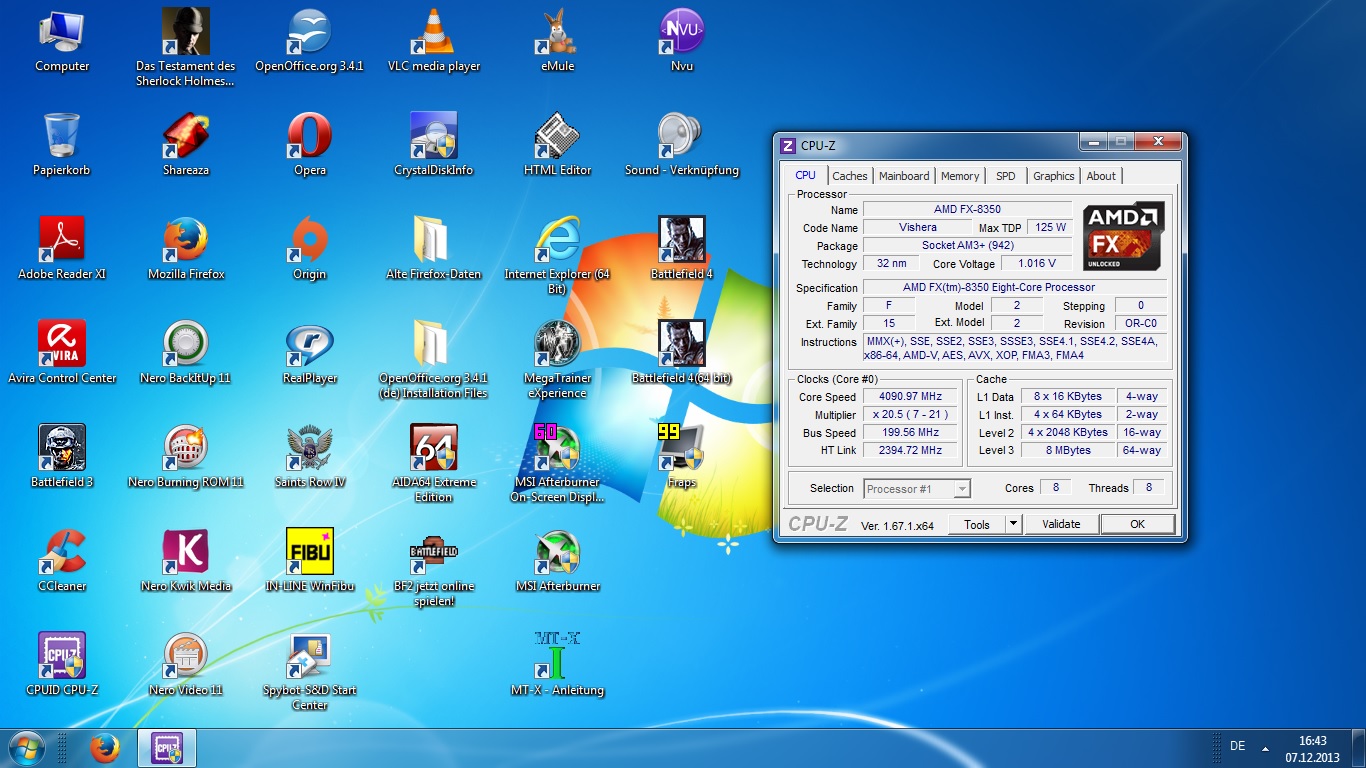Launch the Battlefield 3 shortcut
This screenshot has width=1366, height=768.
pyautogui.click(x=62, y=449)
